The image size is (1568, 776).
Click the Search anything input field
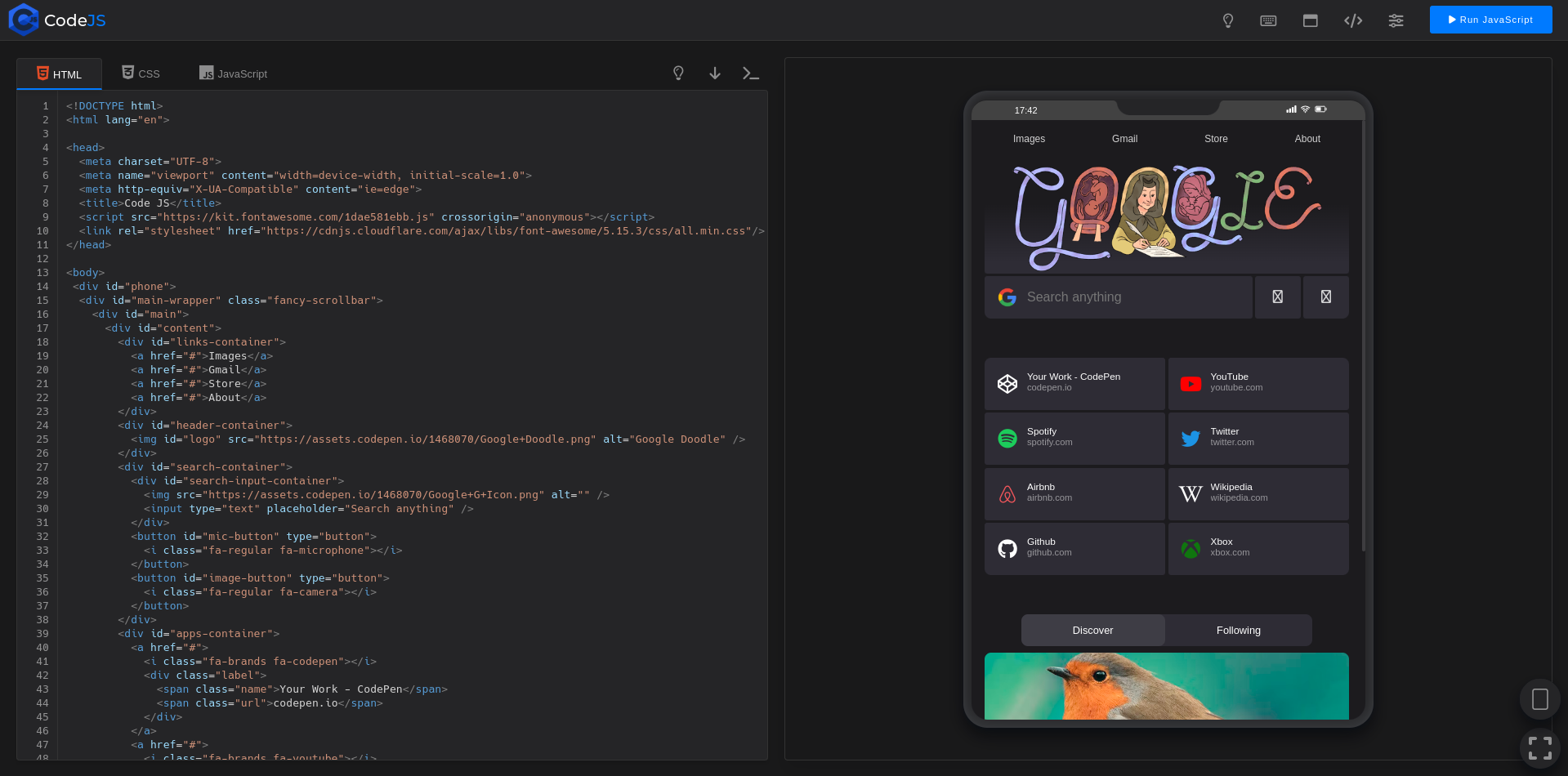[x=1136, y=297]
